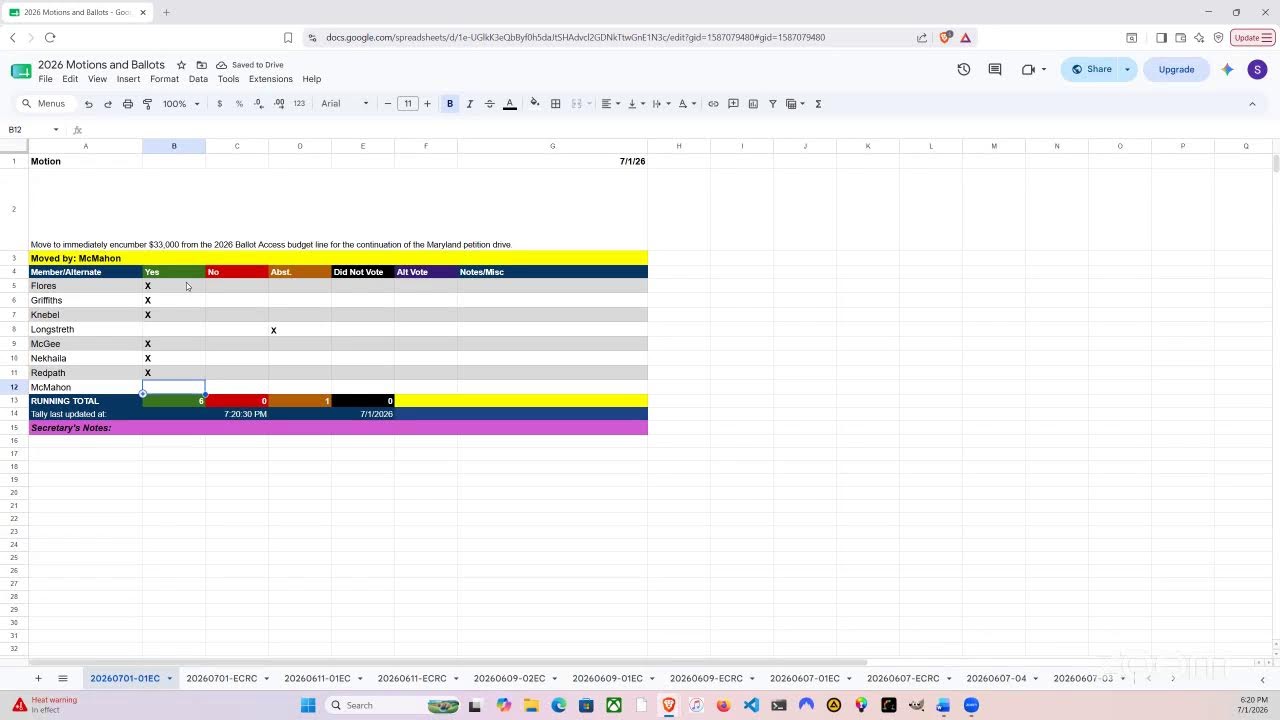Open all sheets list icon
Image resolution: width=1280 pixels, height=720 pixels.
[62, 679]
